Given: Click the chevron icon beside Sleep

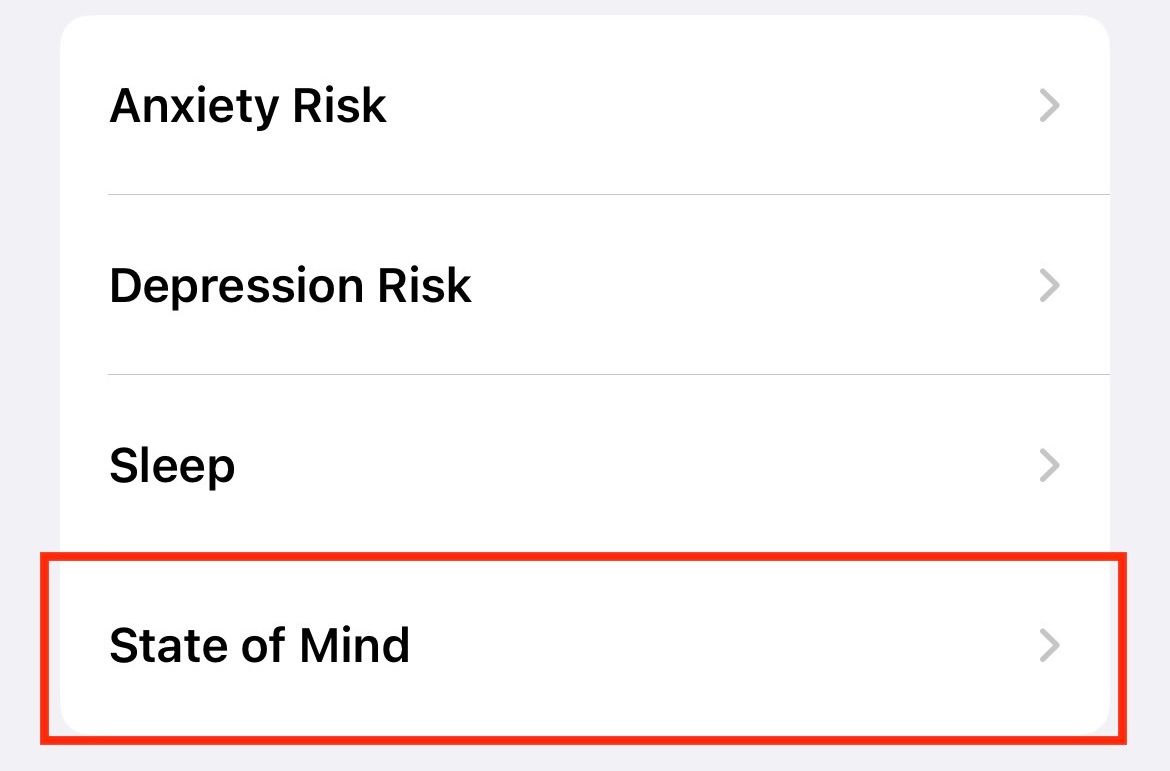Looking at the screenshot, I should (x=1049, y=466).
